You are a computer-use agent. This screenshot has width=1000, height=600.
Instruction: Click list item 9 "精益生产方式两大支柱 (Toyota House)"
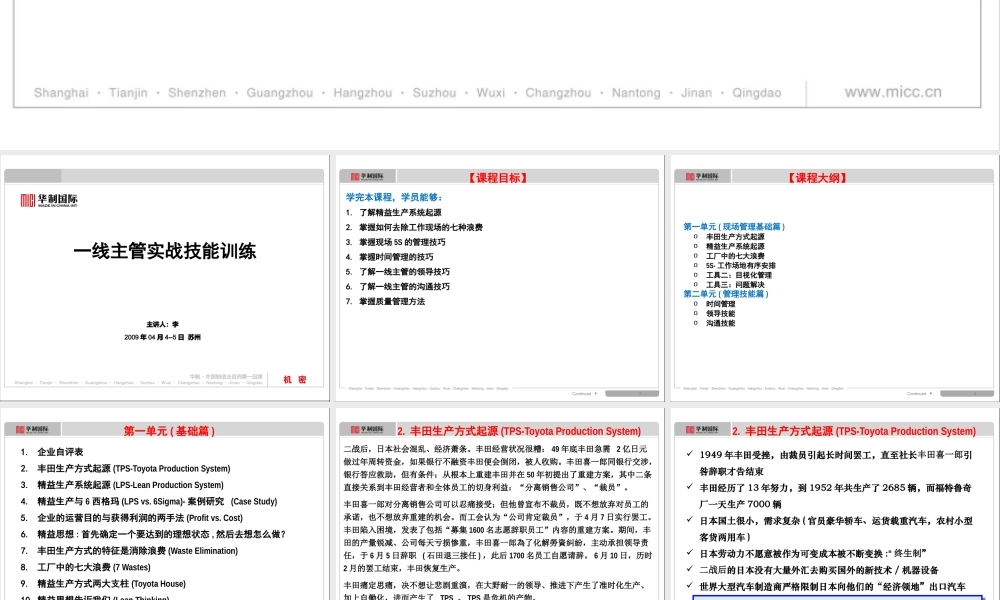[112, 584]
